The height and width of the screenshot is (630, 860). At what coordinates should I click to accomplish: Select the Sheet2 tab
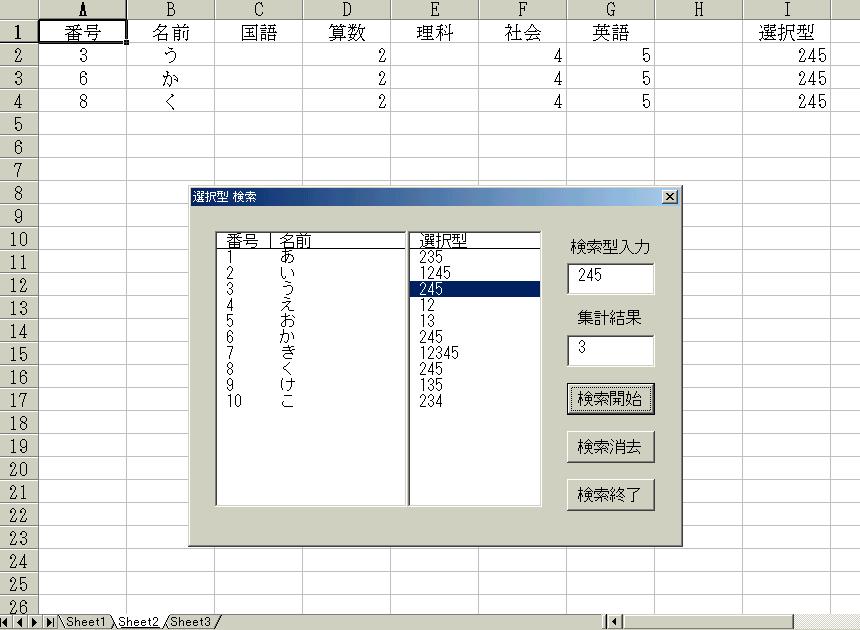point(138,622)
